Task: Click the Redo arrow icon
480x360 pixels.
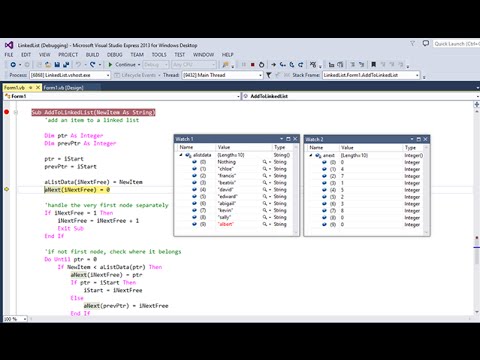Action: point(93,65)
